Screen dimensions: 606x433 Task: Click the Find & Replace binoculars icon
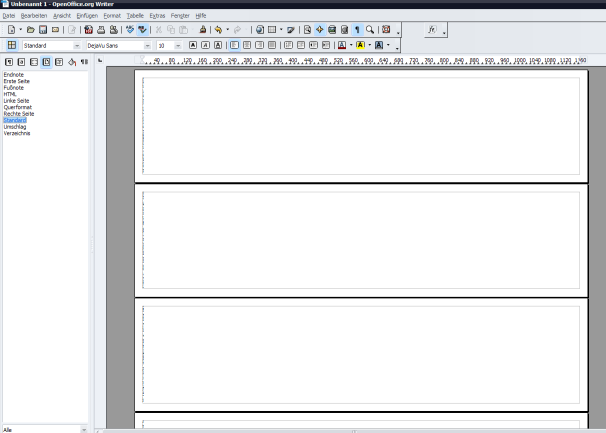306,31
